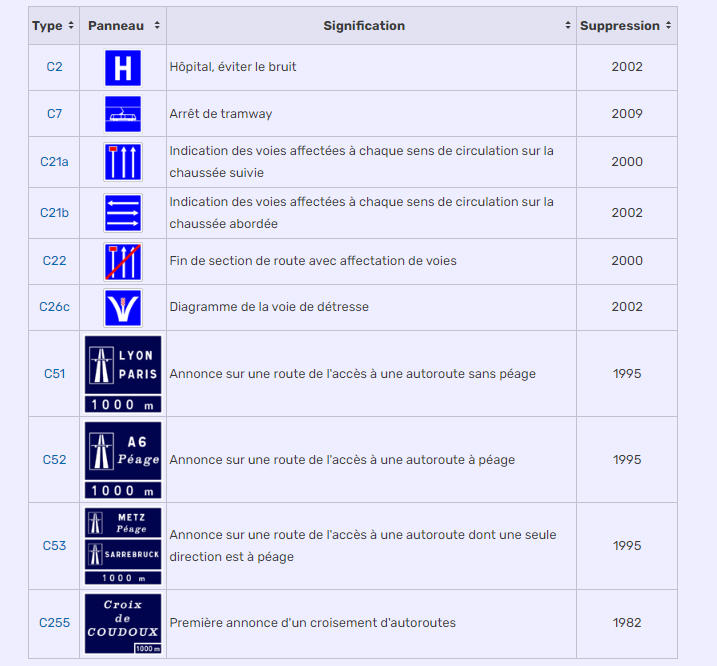Screen dimensions: 717x666
Task: Sort by Suppression column arrows
Action: coord(668,26)
